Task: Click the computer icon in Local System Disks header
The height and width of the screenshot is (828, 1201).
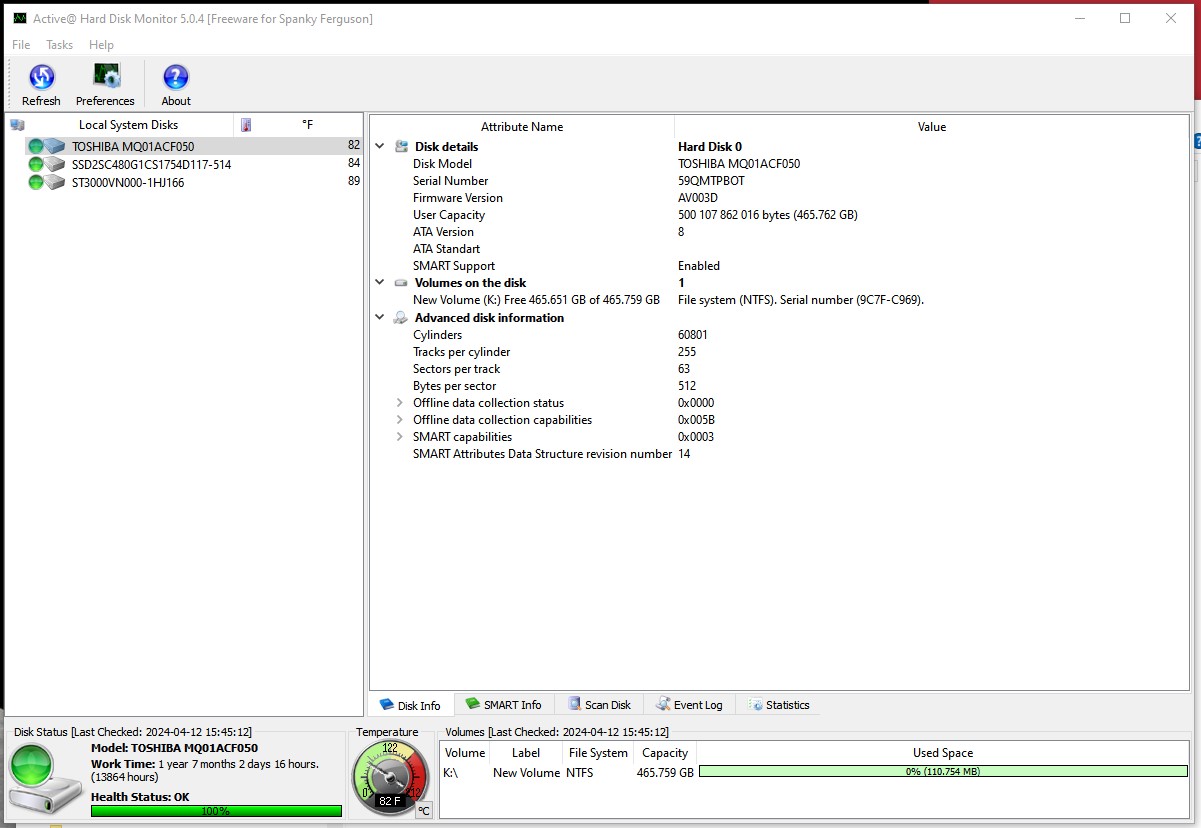Action: pyautogui.click(x=17, y=123)
